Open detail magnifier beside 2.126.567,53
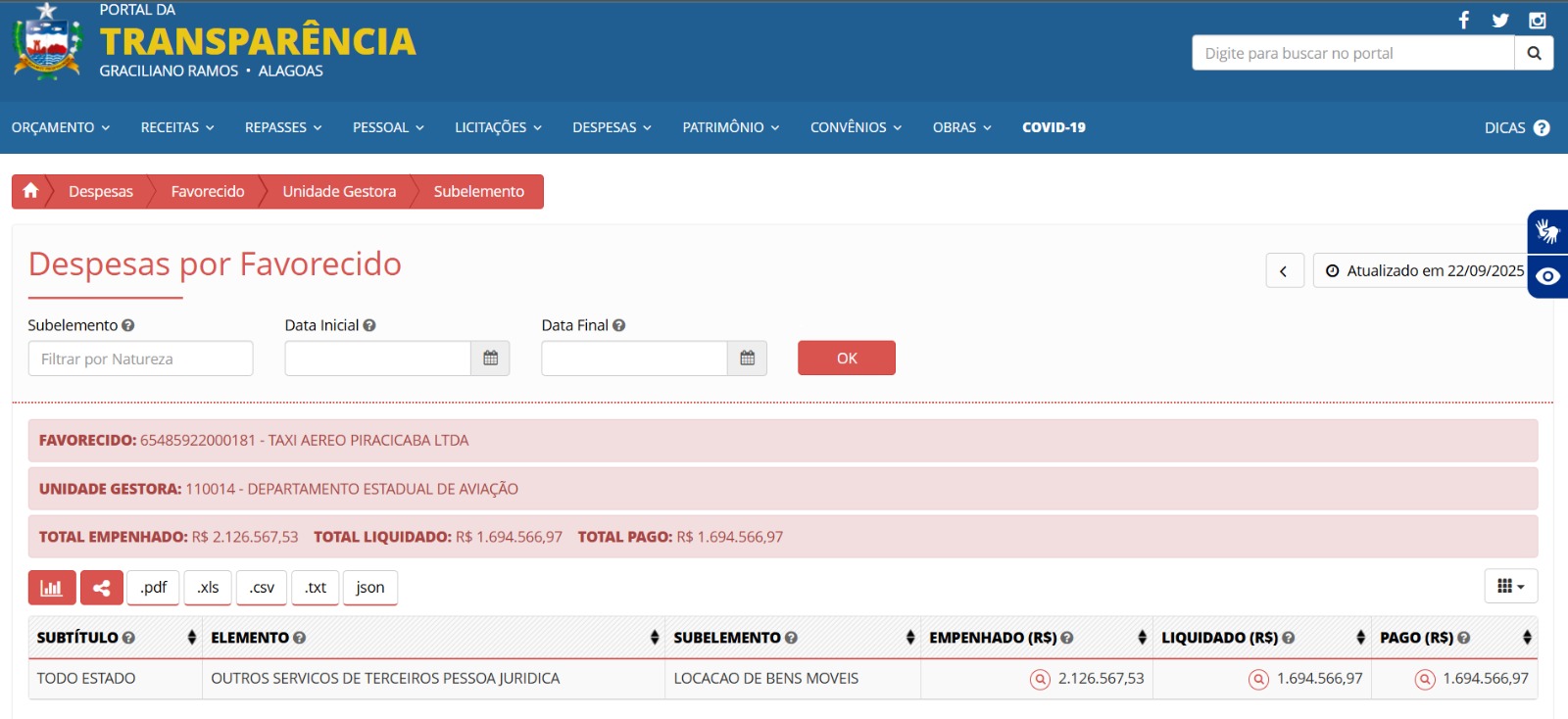 pos(1040,679)
